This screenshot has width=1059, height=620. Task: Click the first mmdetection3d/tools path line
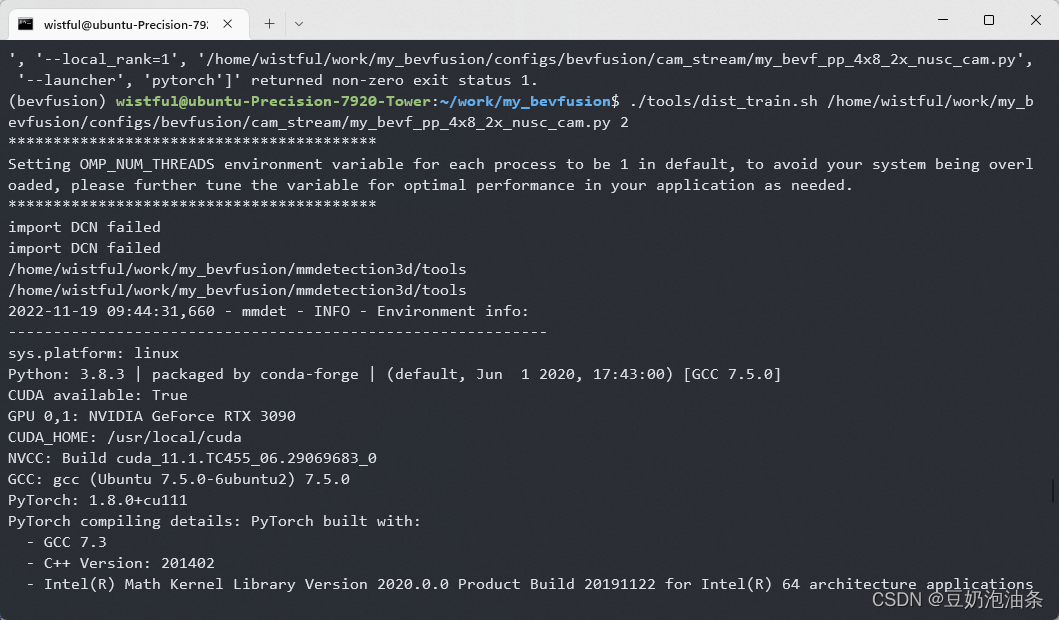click(237, 269)
